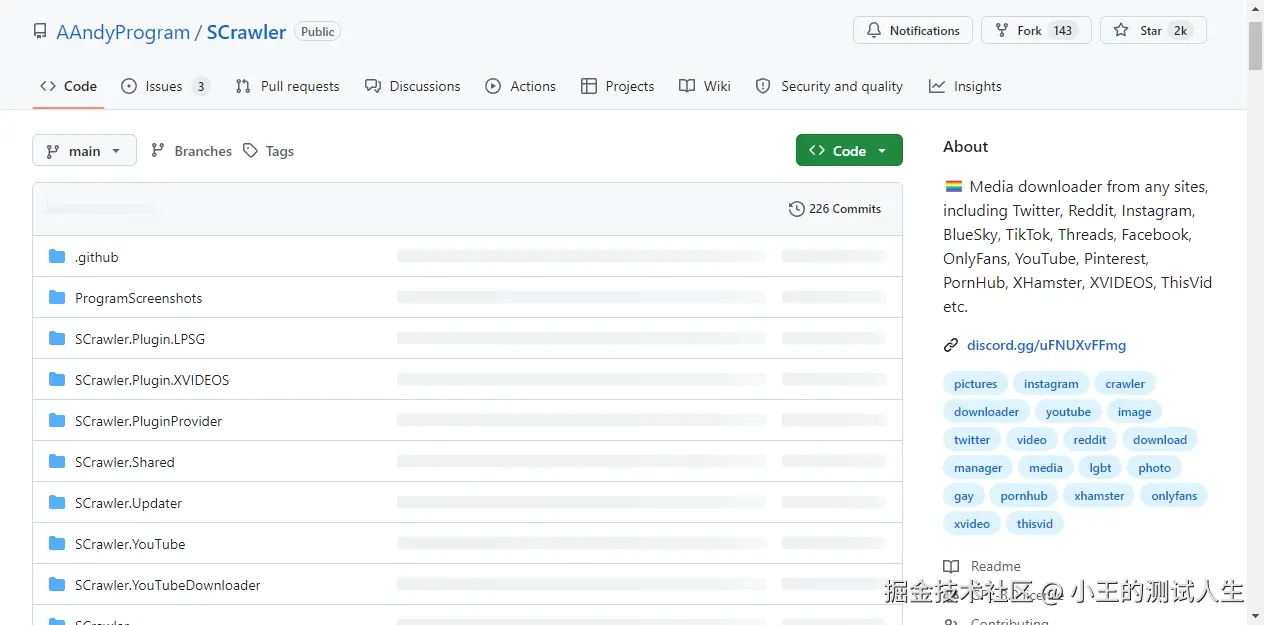The image size is (1264, 625).
Task: Select the manager topic tag
Action: (978, 468)
